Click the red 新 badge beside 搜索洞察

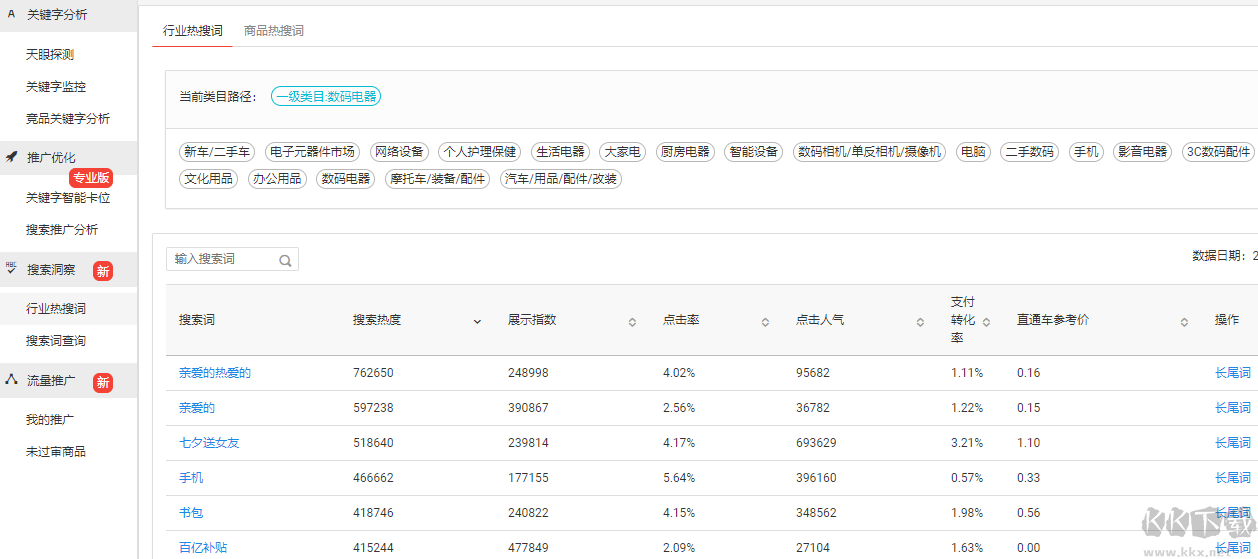click(x=103, y=271)
